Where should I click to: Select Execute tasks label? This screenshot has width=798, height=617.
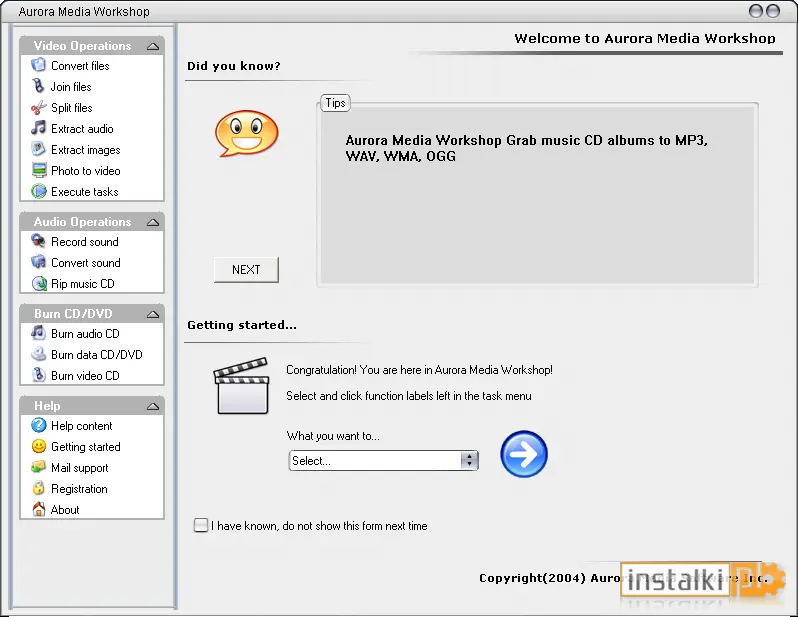coord(84,191)
